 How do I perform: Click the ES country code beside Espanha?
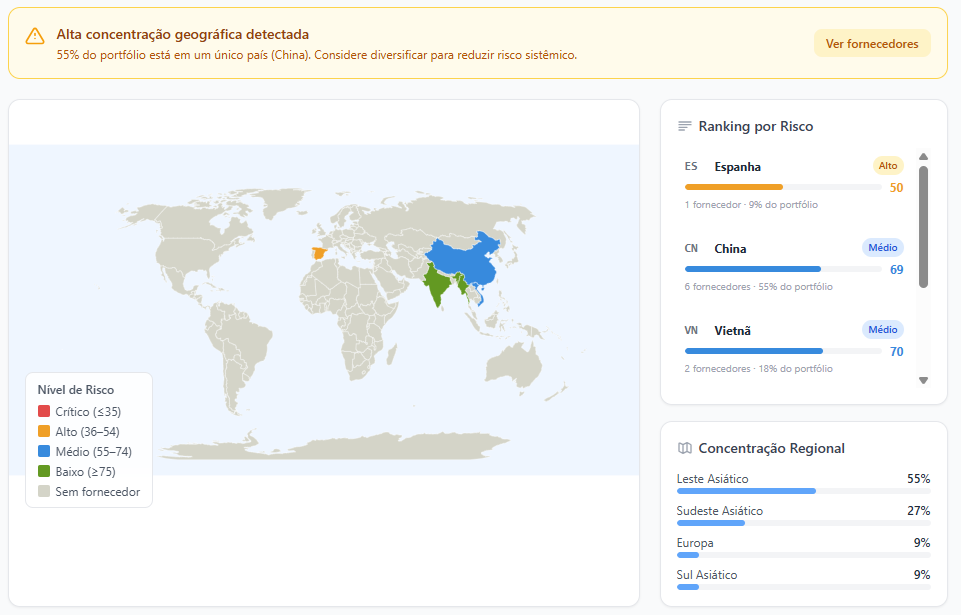pyautogui.click(x=691, y=167)
